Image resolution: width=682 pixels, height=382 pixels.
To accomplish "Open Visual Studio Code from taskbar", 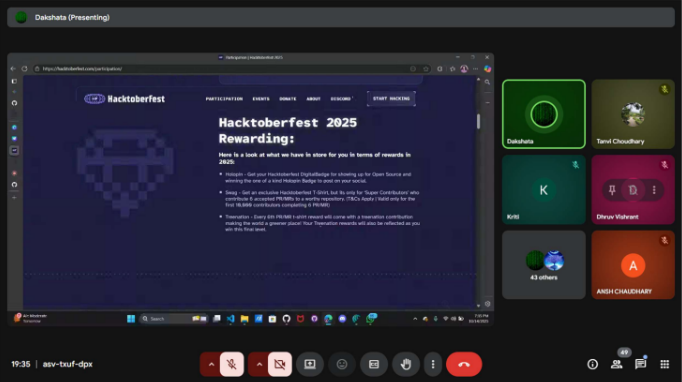I will (231, 319).
